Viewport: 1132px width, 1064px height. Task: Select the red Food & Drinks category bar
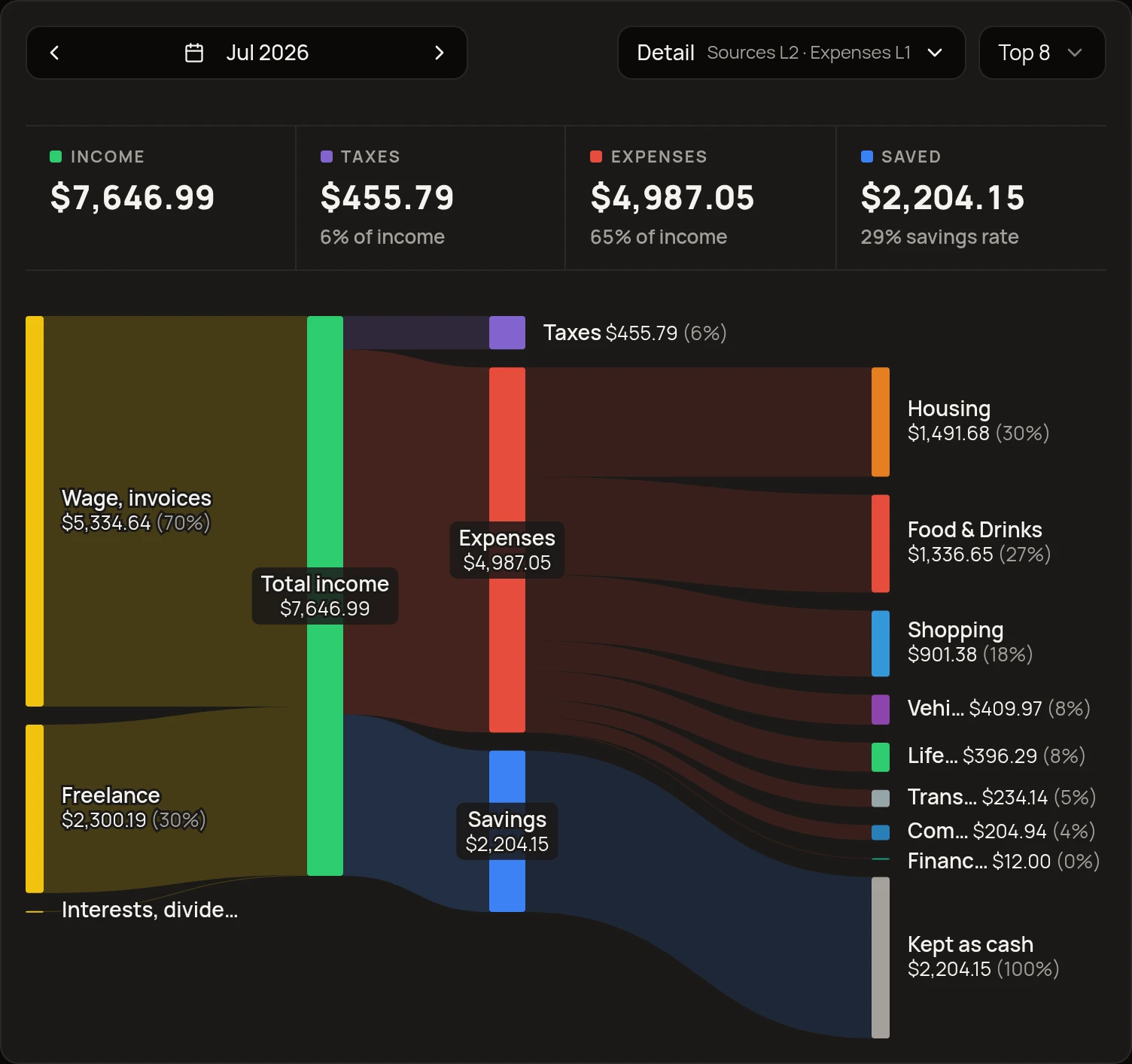coord(881,543)
